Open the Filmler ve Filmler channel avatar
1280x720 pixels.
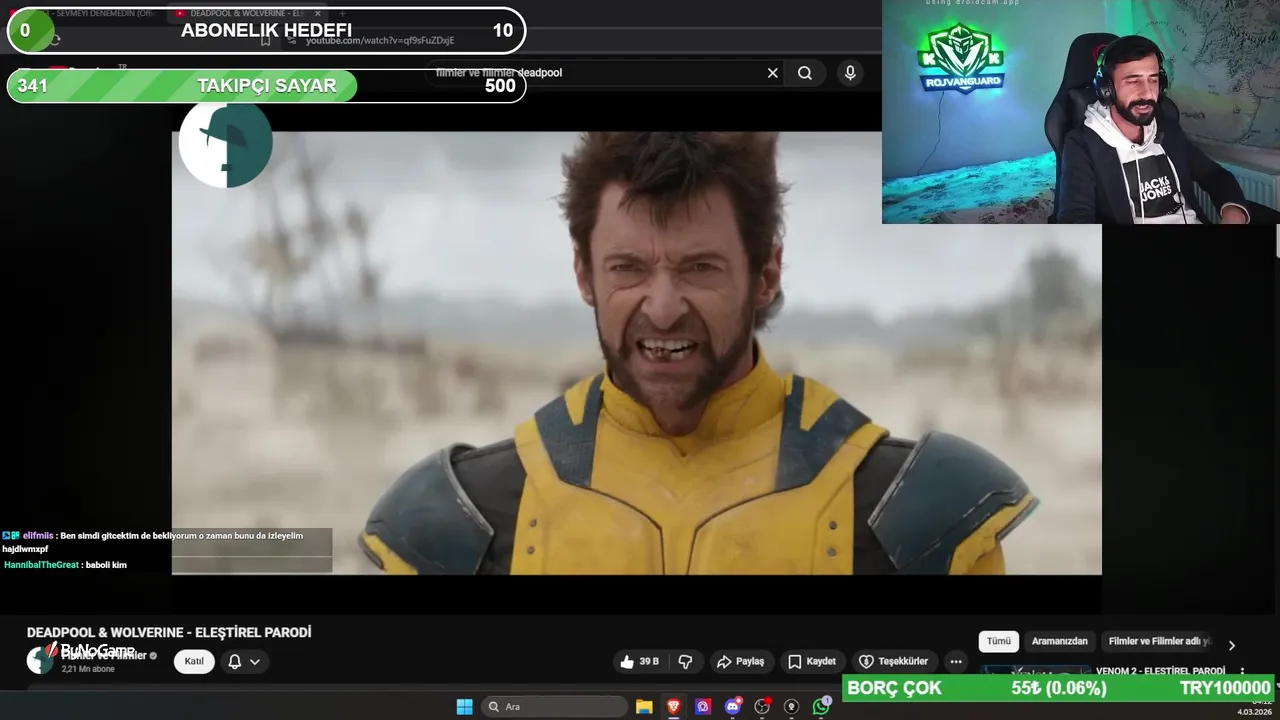[x=40, y=660]
